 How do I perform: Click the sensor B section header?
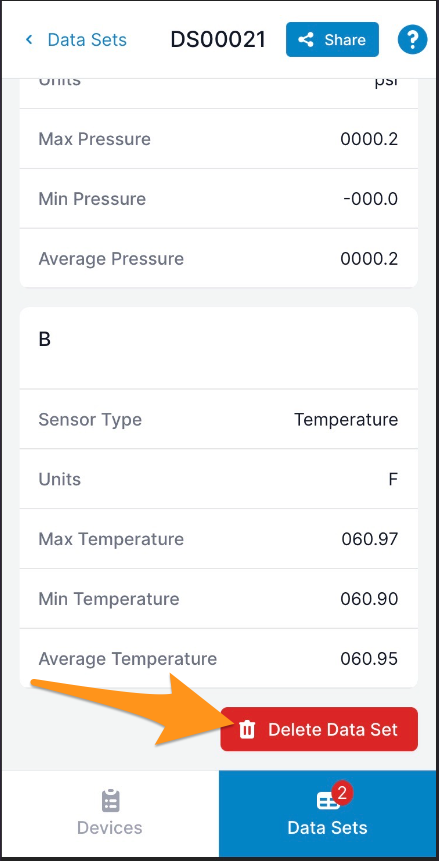point(219,348)
